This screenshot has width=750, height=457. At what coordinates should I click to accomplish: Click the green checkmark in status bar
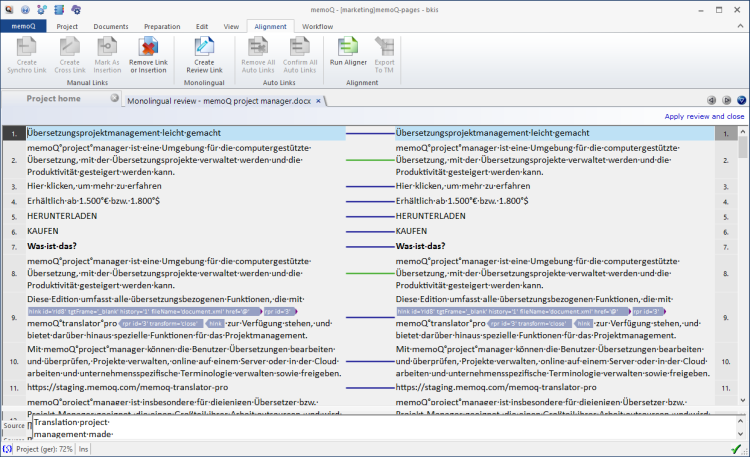pyautogui.click(x=736, y=450)
